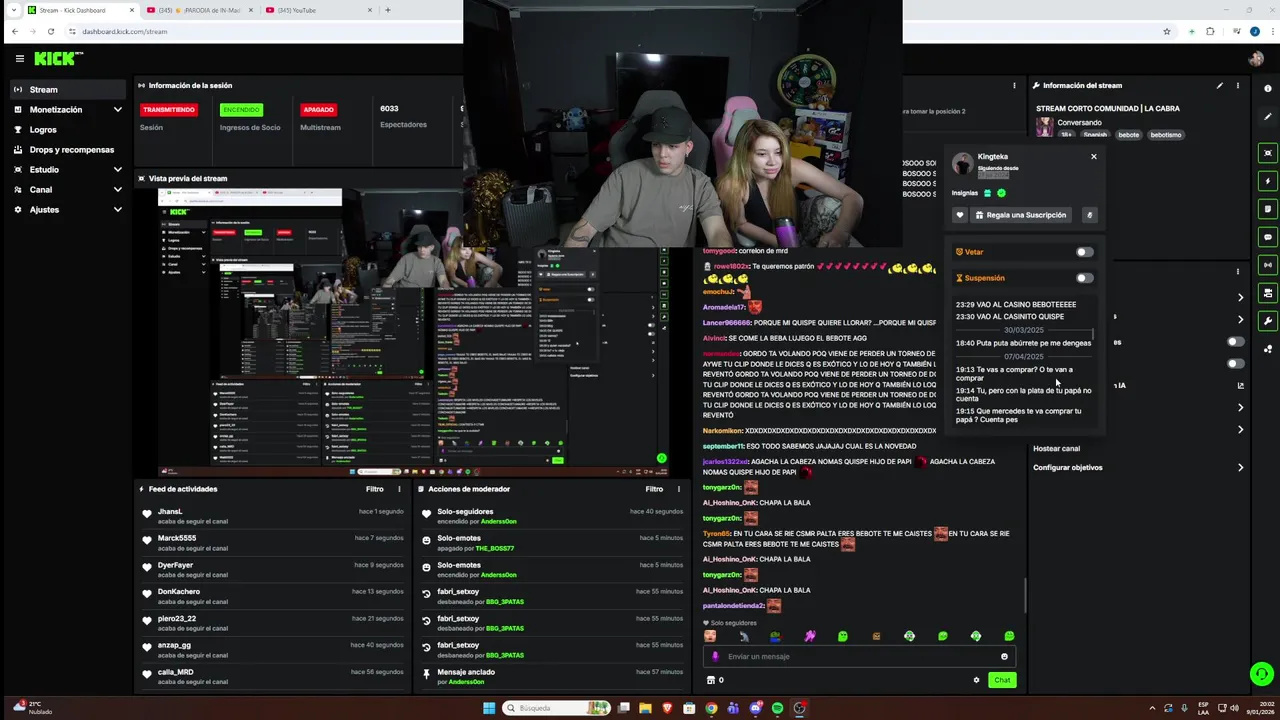Toggle the Suspensión switch for Kingteka

[x=1084, y=278]
